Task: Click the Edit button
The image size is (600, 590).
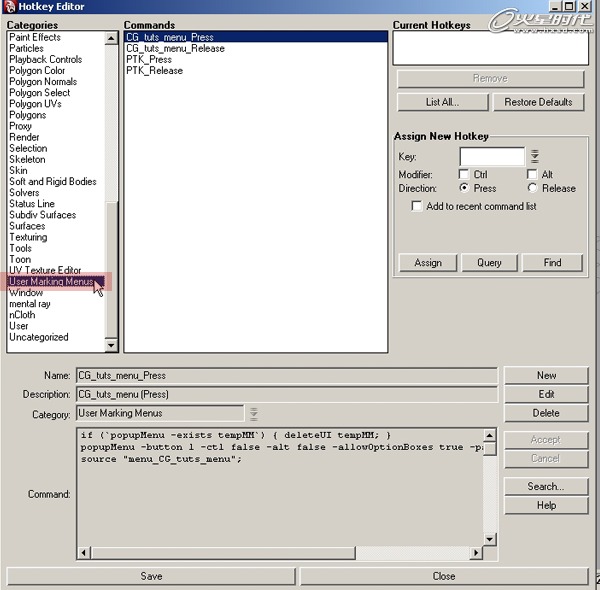Action: [x=546, y=394]
